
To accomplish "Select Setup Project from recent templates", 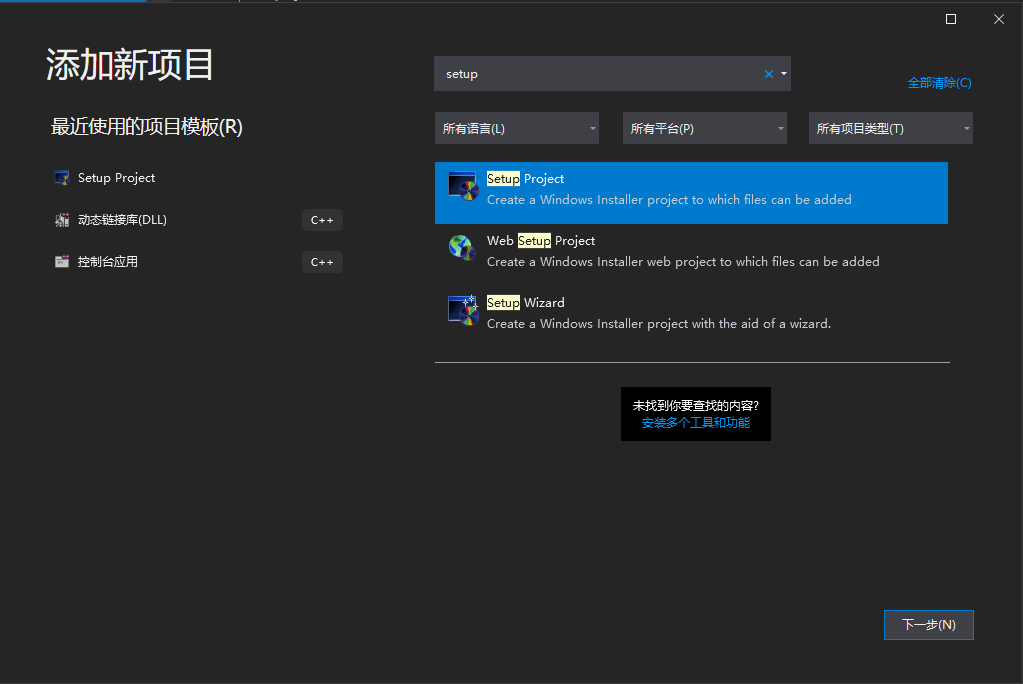I will 115,177.
